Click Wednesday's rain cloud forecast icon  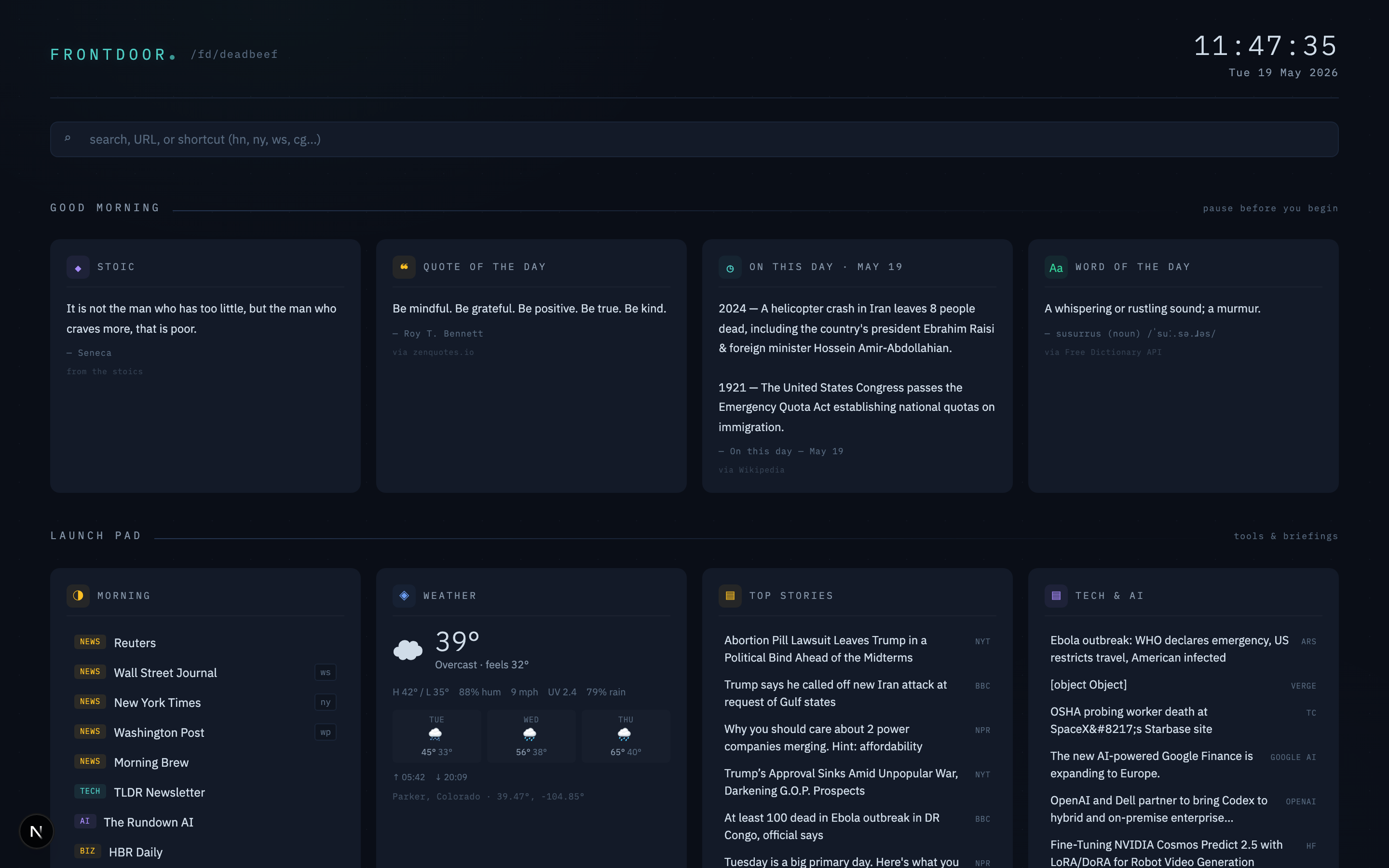coord(530,734)
